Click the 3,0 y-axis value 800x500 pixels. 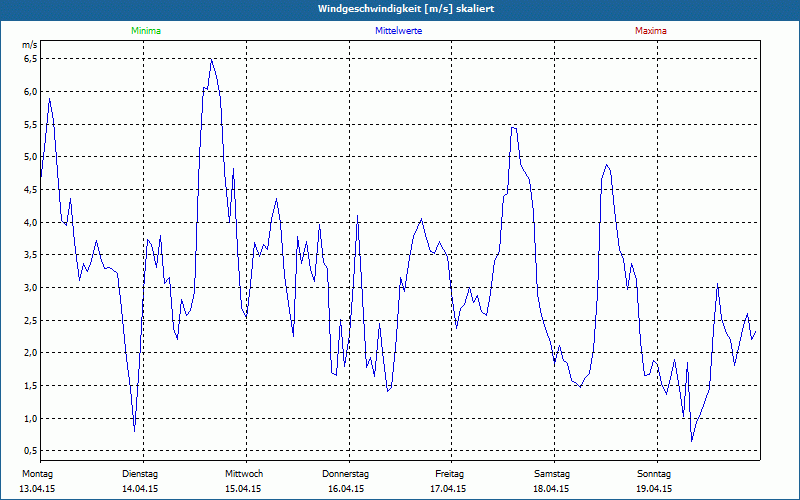tap(31, 287)
